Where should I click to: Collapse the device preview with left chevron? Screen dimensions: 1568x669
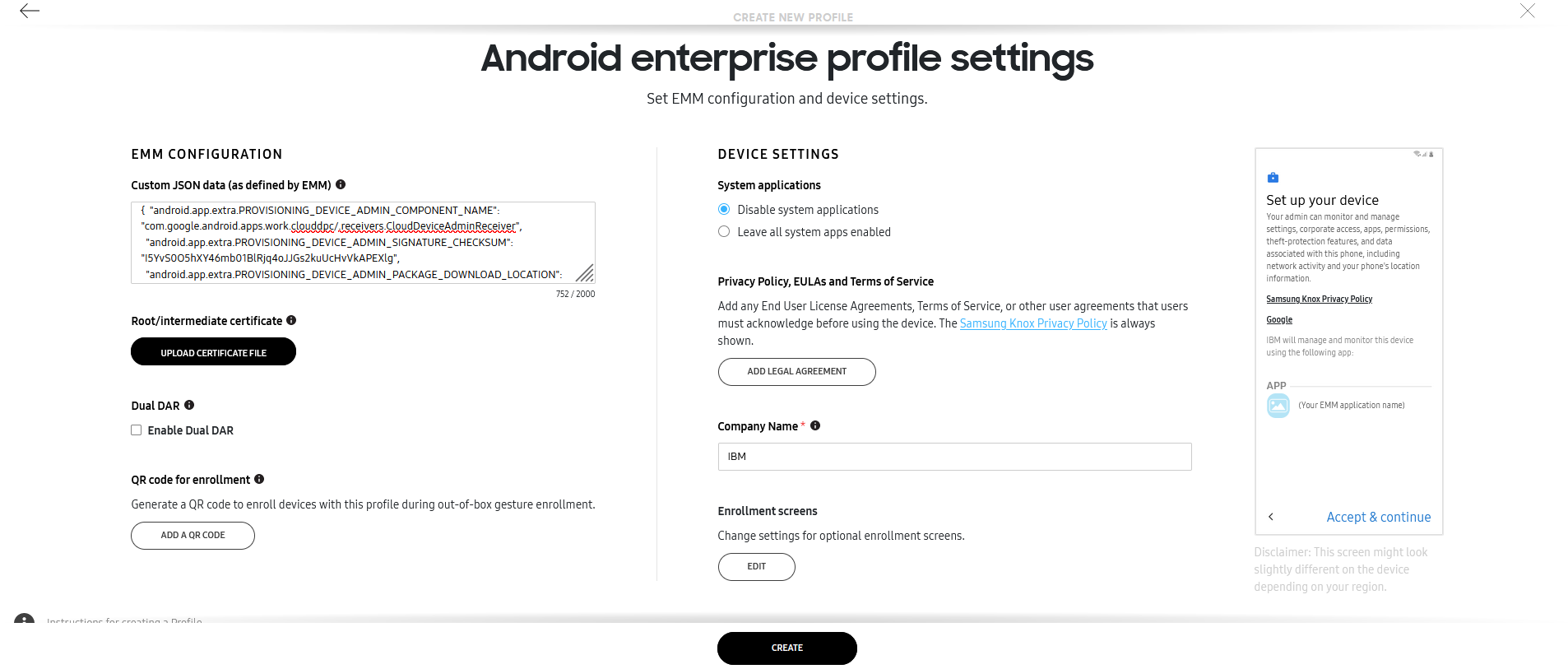point(1271,516)
